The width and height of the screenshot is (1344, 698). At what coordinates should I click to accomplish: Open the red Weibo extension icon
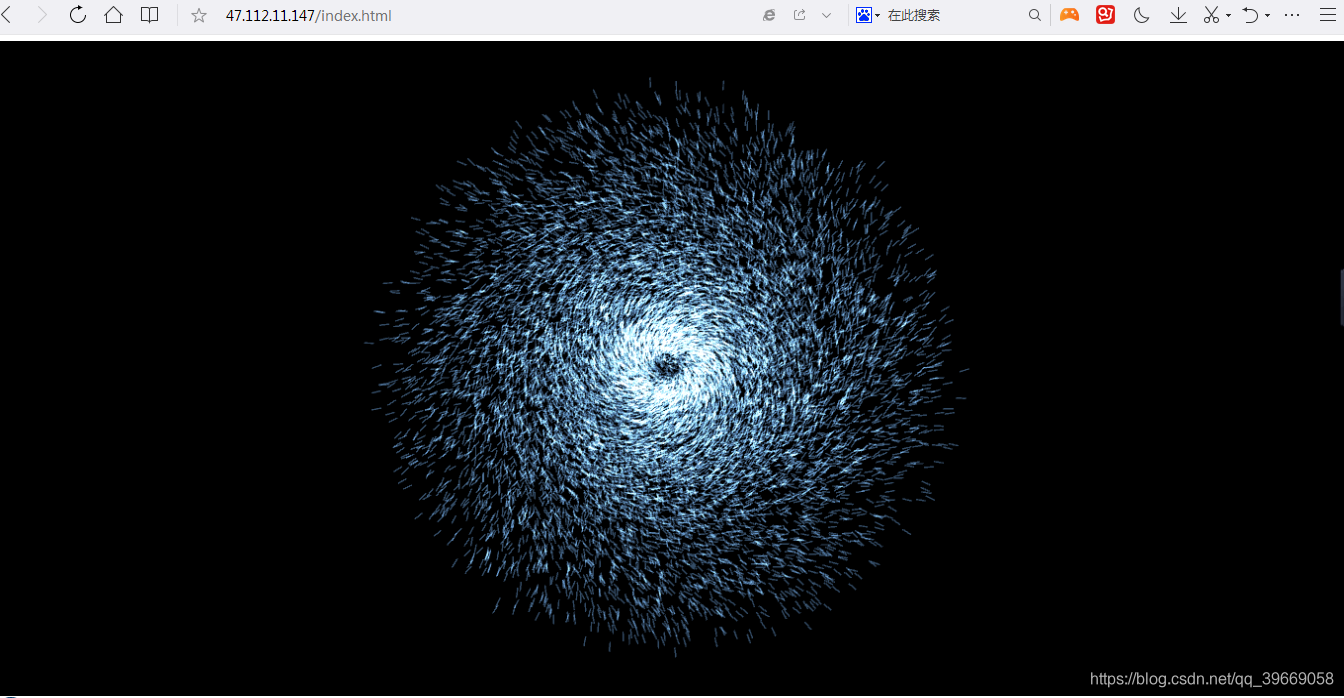click(x=1106, y=15)
